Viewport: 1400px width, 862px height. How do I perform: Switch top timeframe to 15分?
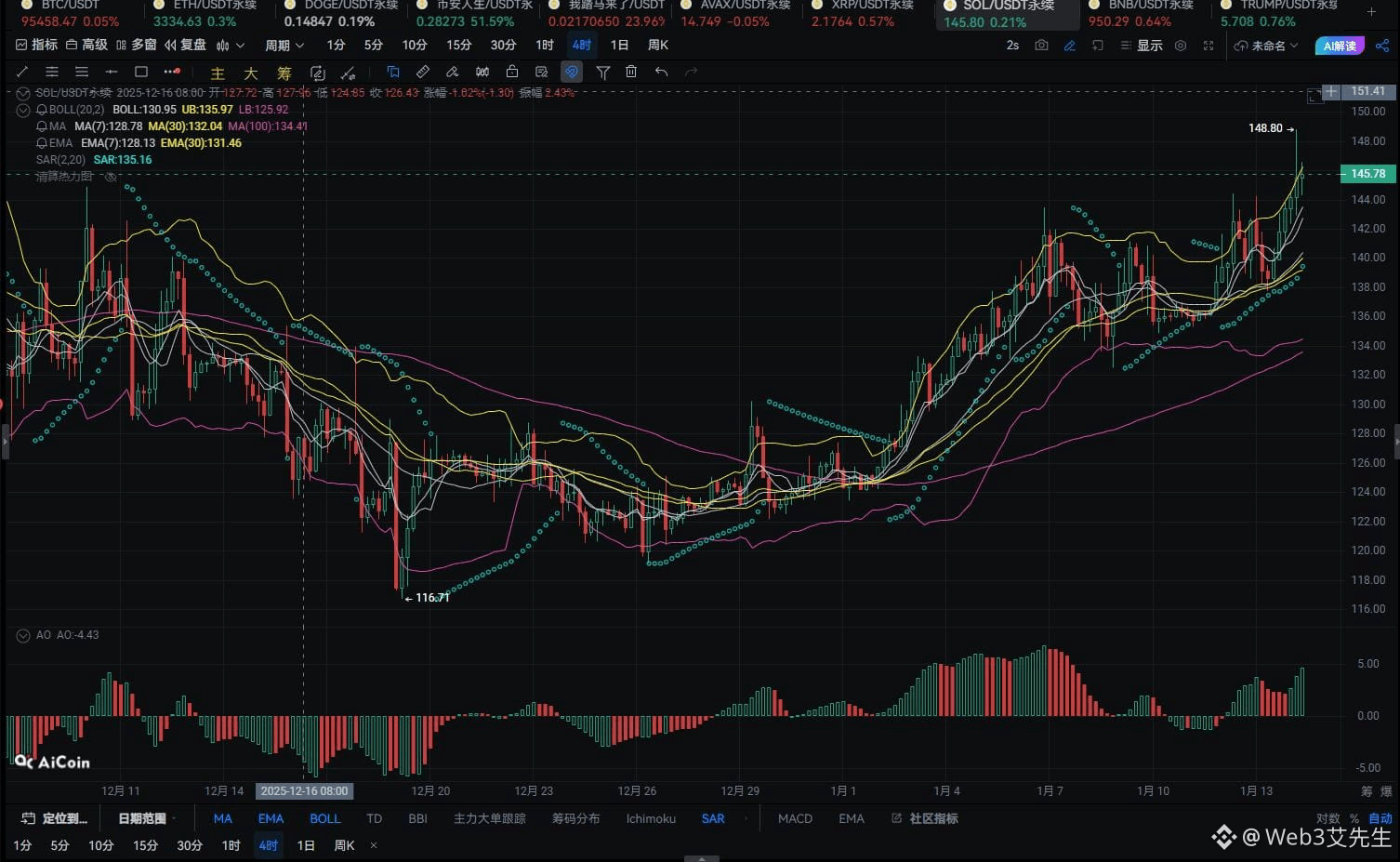click(458, 45)
